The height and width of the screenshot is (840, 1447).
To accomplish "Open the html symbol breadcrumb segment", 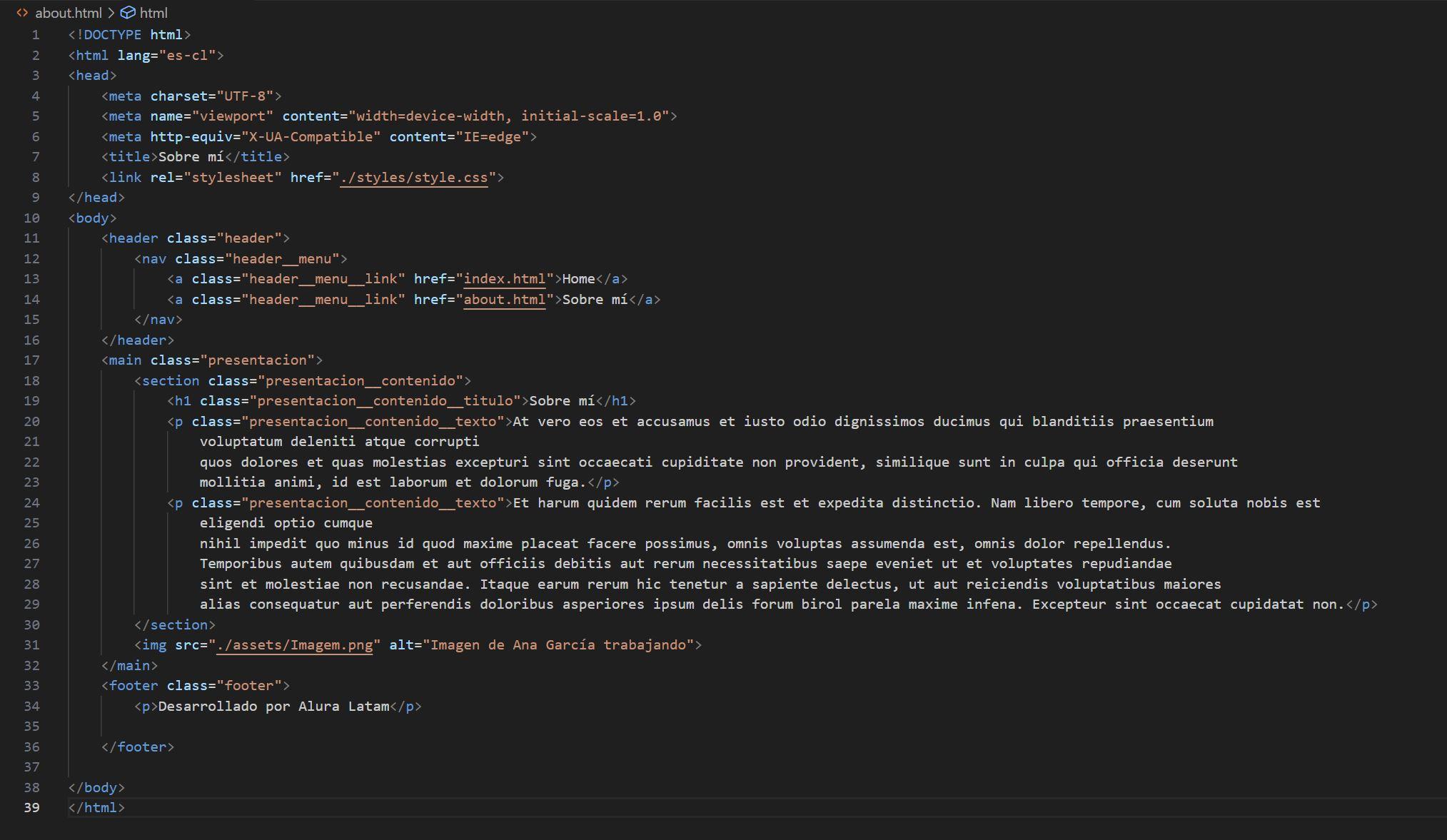I will 153,13.
